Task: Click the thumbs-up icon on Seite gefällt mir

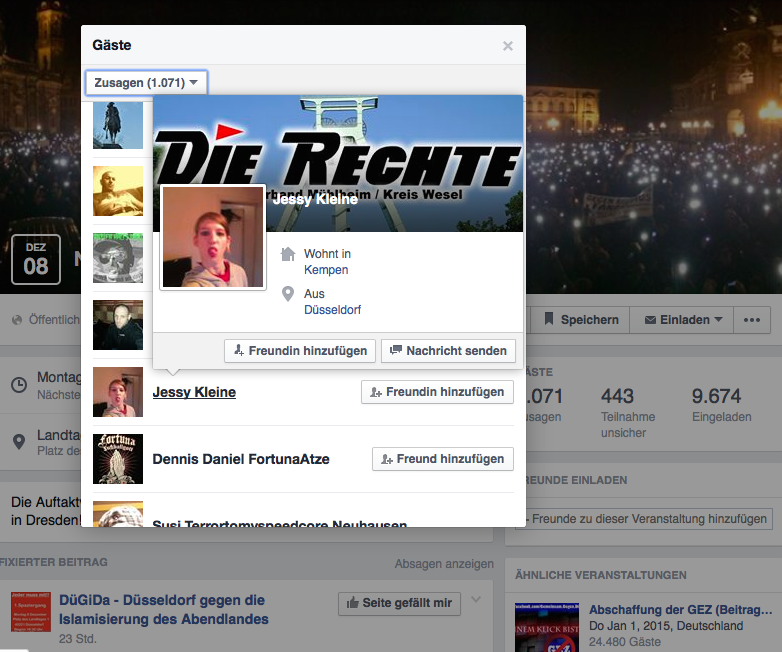Action: 353,603
